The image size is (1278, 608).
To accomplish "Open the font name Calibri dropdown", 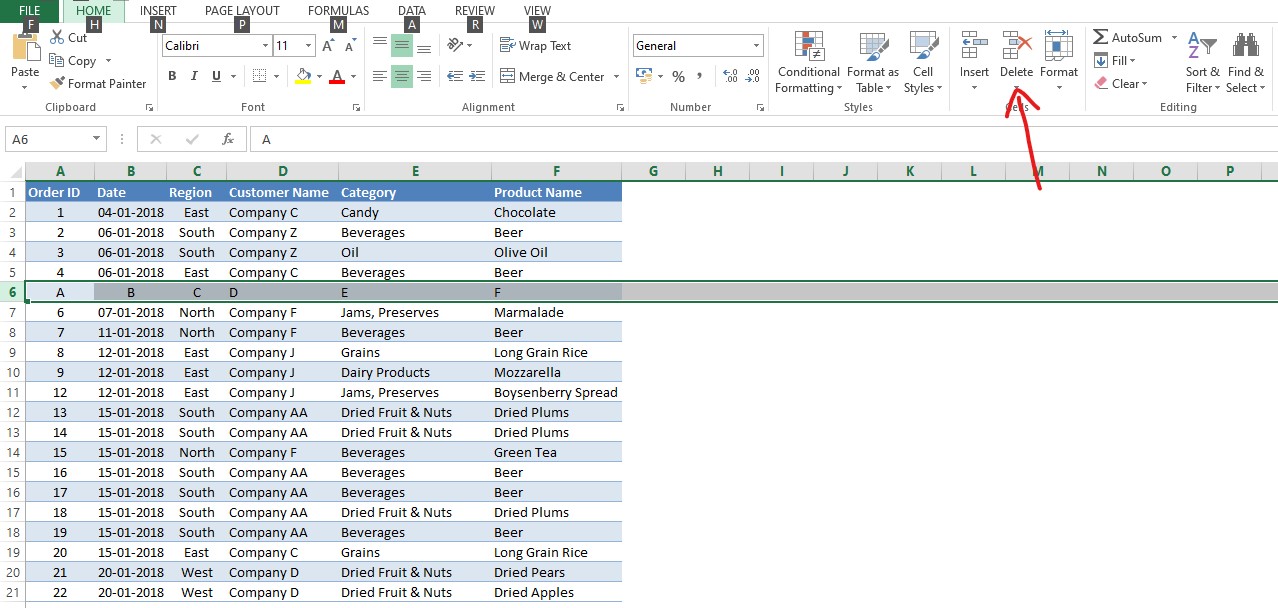I will [265, 46].
